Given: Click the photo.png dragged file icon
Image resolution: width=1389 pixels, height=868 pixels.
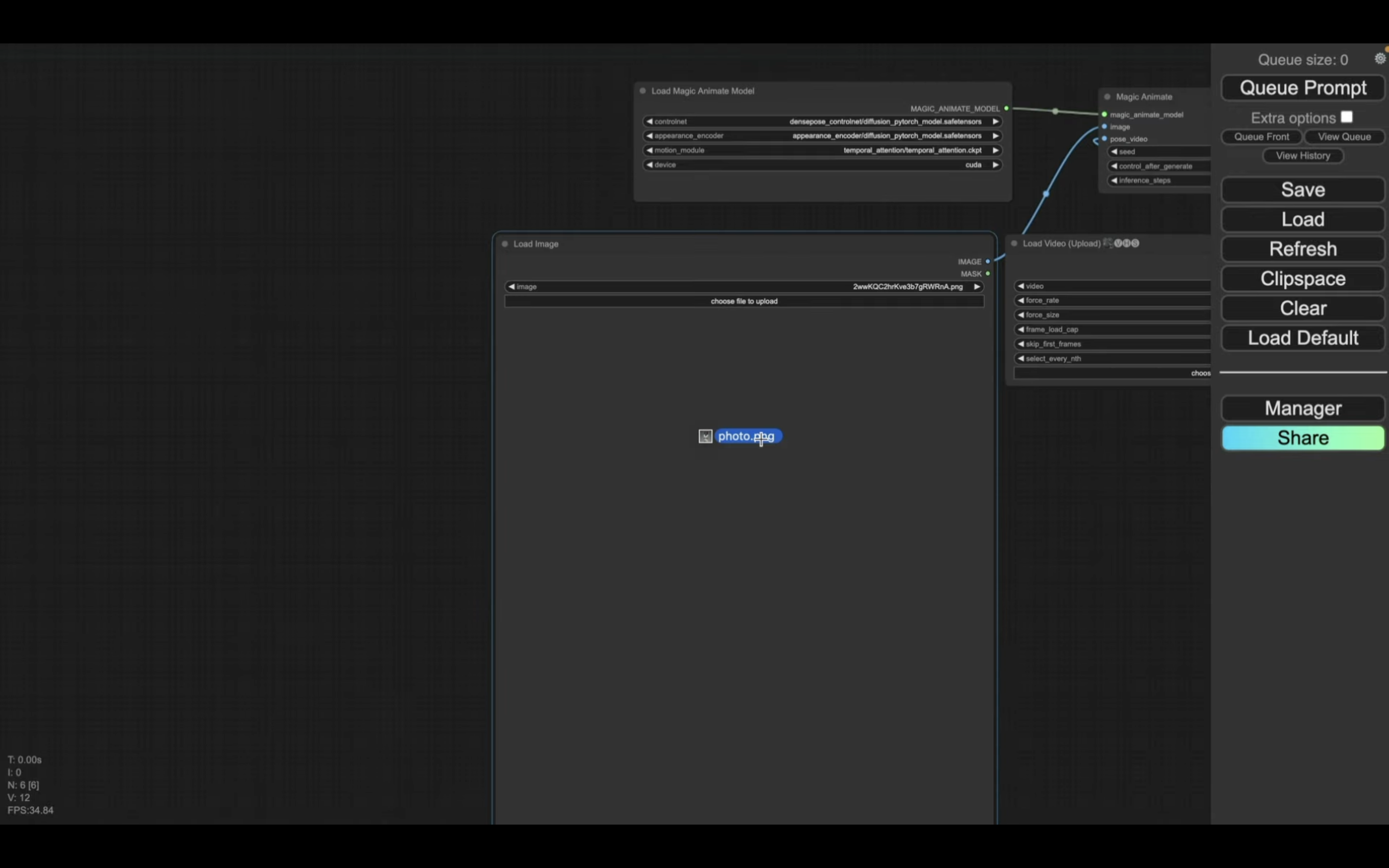Looking at the screenshot, I should 706,436.
